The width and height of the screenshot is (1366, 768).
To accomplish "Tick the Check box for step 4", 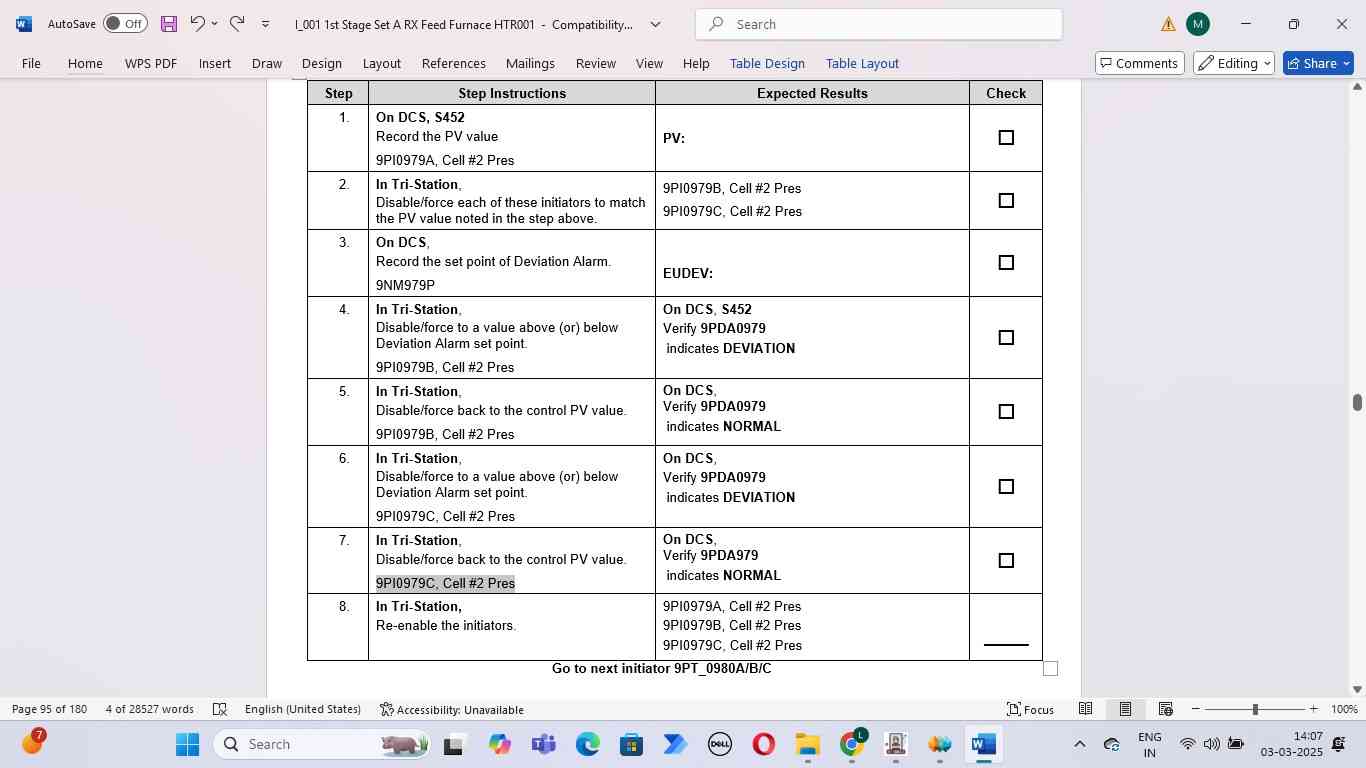I will pos(1006,338).
